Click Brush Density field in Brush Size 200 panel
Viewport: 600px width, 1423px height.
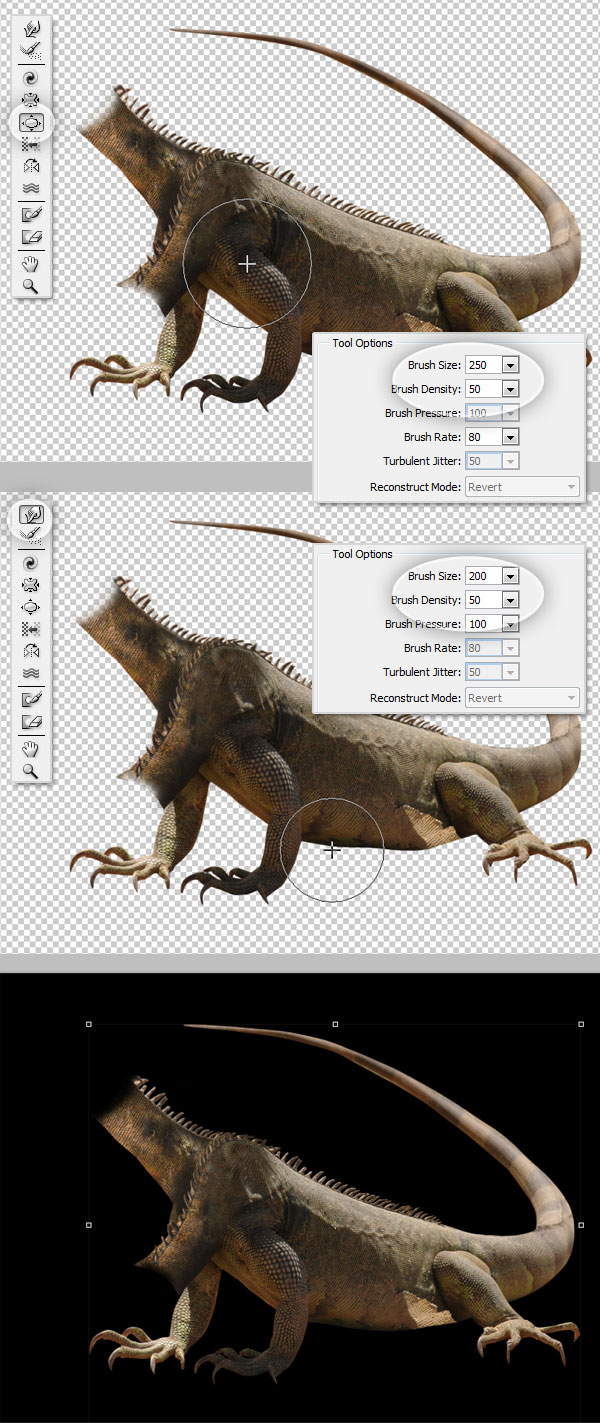(x=483, y=600)
